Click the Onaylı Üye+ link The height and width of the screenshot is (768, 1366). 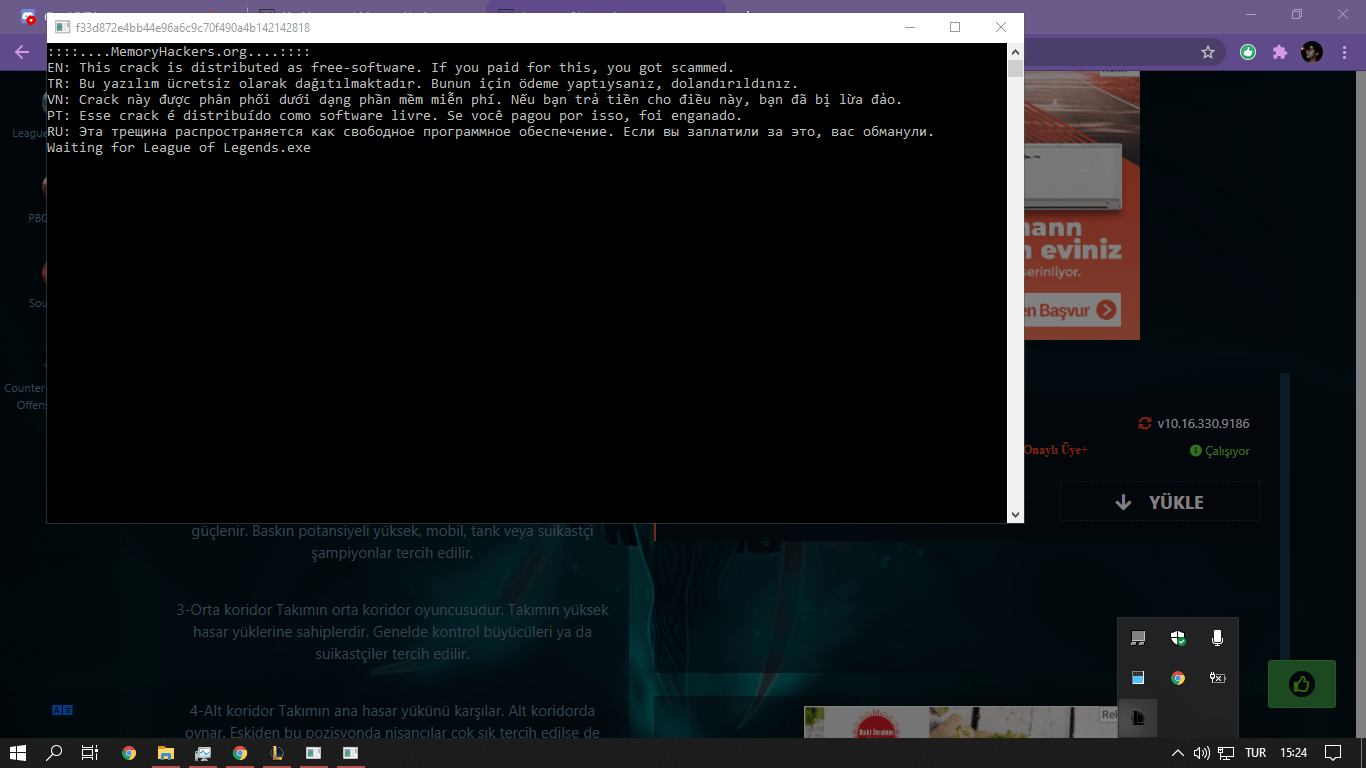[1055, 450]
